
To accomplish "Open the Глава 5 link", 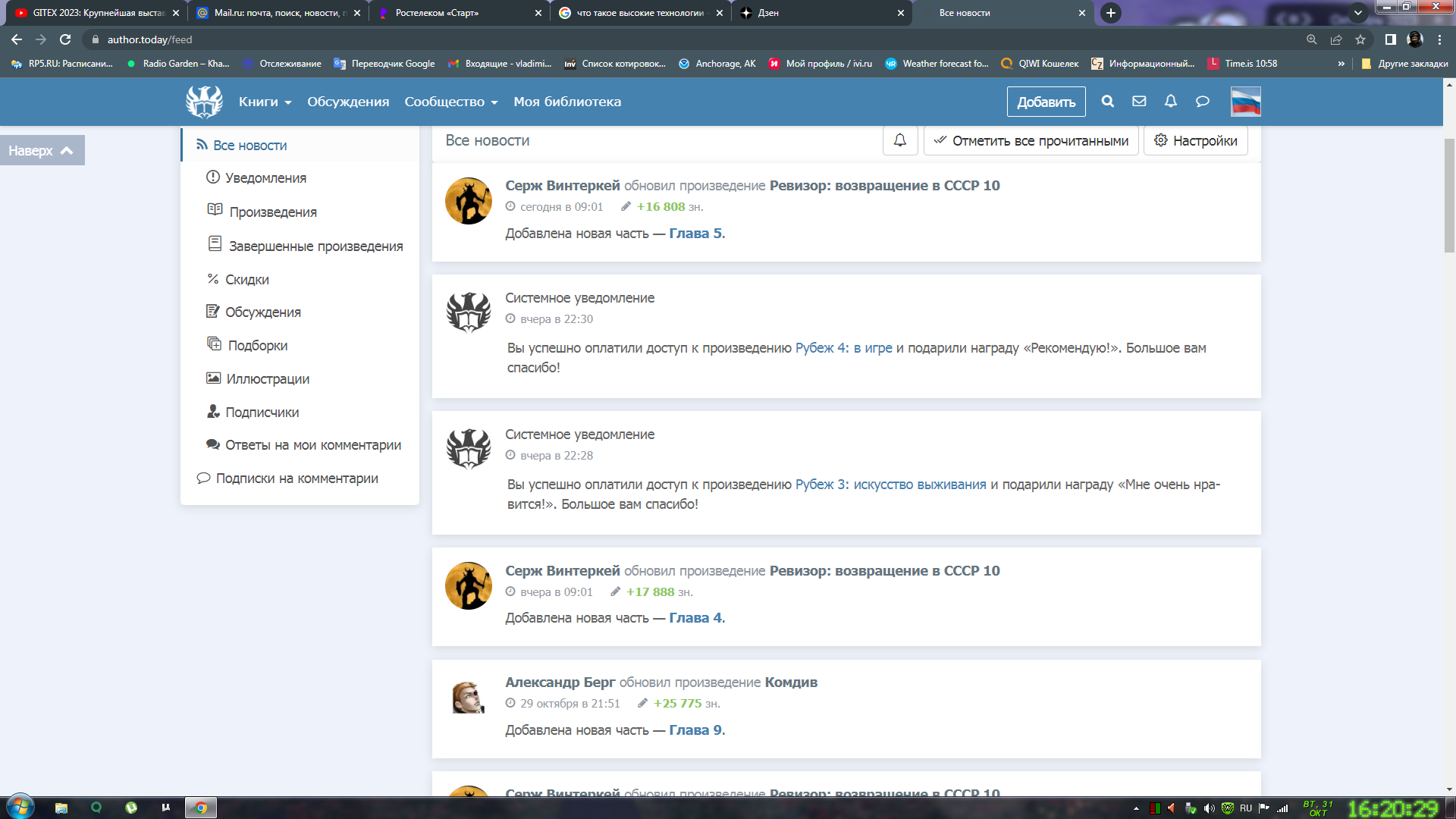I will (695, 234).
